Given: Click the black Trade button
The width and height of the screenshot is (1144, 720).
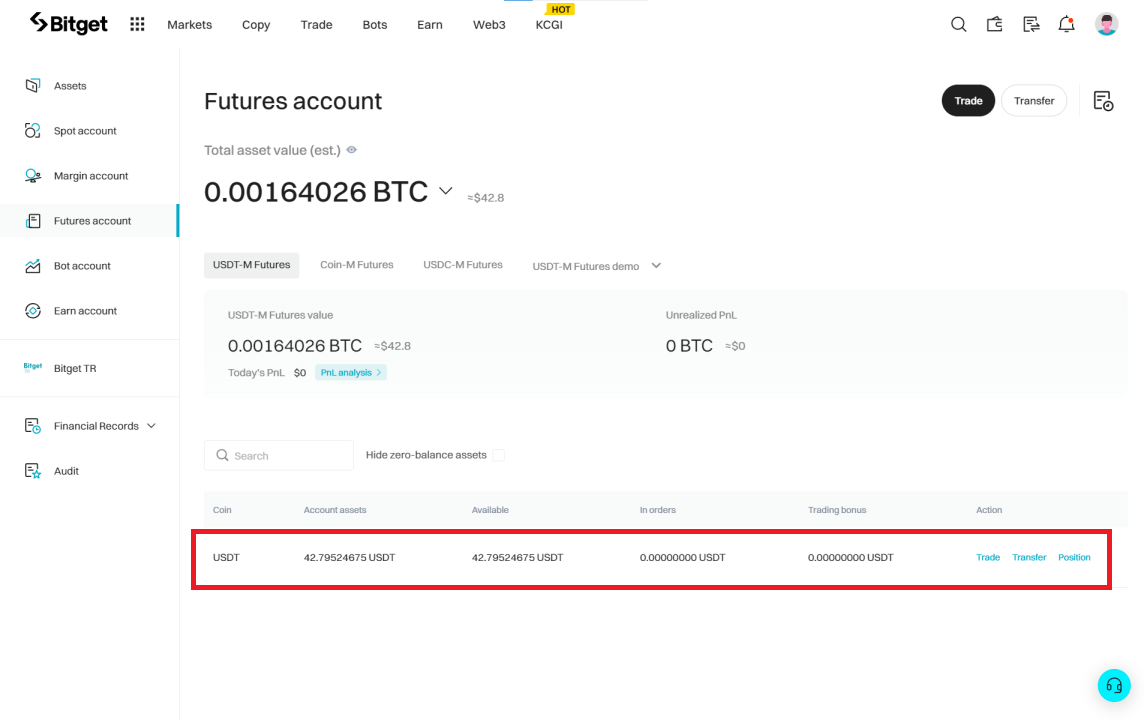Looking at the screenshot, I should pos(968,101).
